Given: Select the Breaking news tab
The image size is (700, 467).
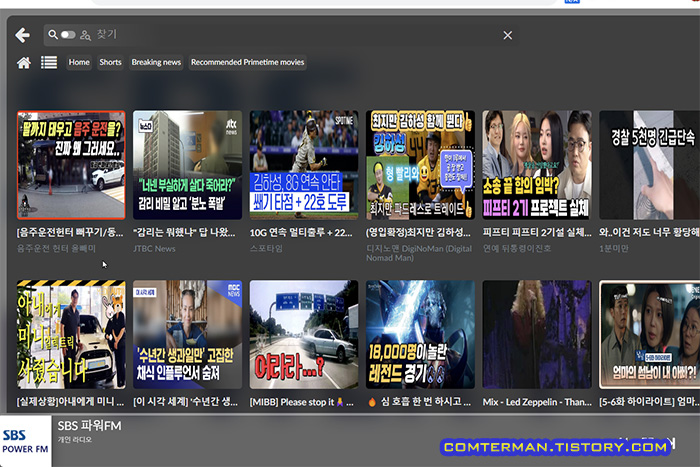Looking at the screenshot, I should [x=156, y=63].
